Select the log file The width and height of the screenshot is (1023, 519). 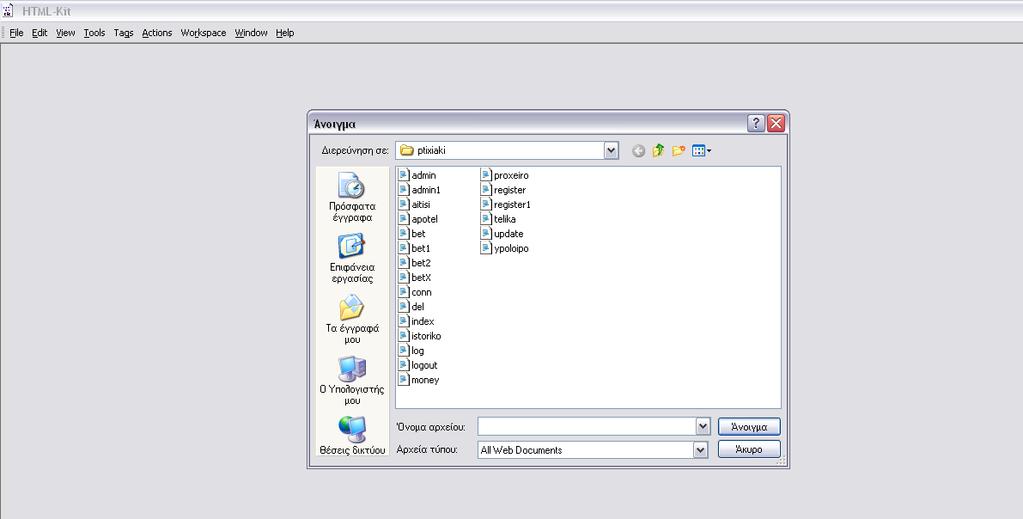tap(412, 351)
